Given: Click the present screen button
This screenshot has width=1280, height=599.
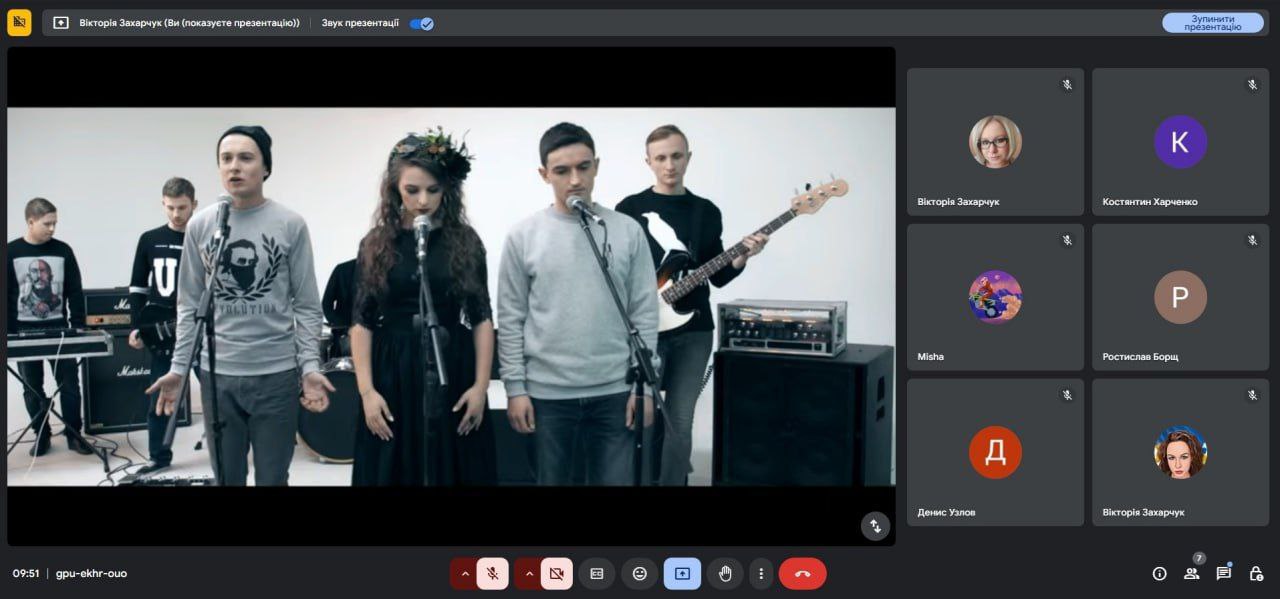Looking at the screenshot, I should tap(682, 574).
